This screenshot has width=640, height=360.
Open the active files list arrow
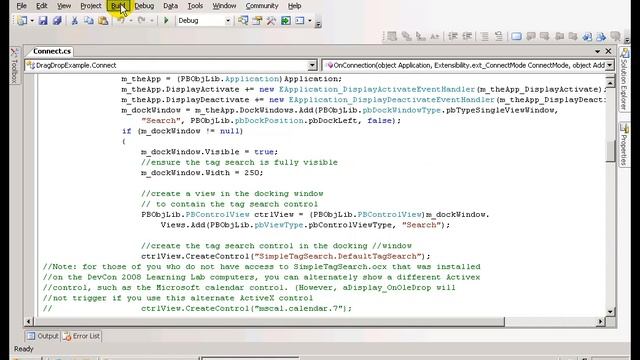tap(597, 51)
